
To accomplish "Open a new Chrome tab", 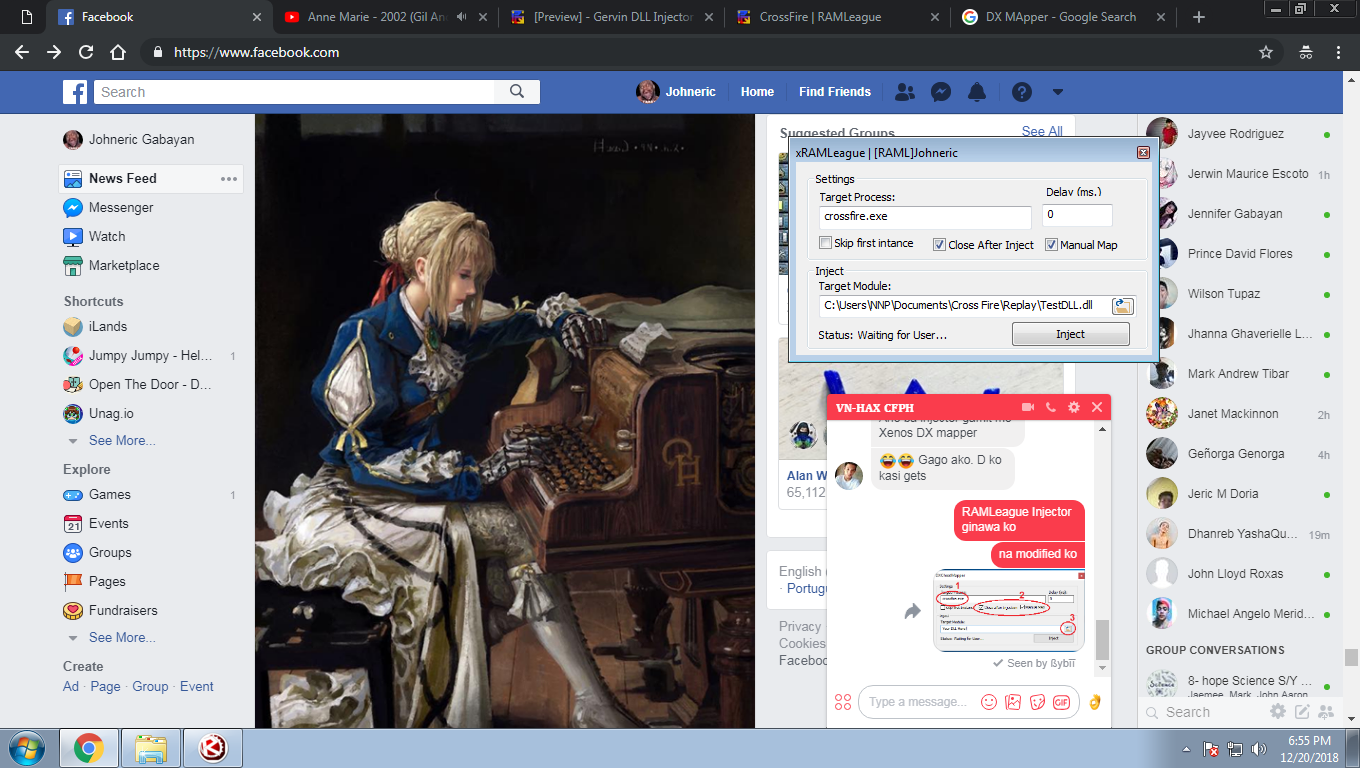I will pyautogui.click(x=1199, y=17).
